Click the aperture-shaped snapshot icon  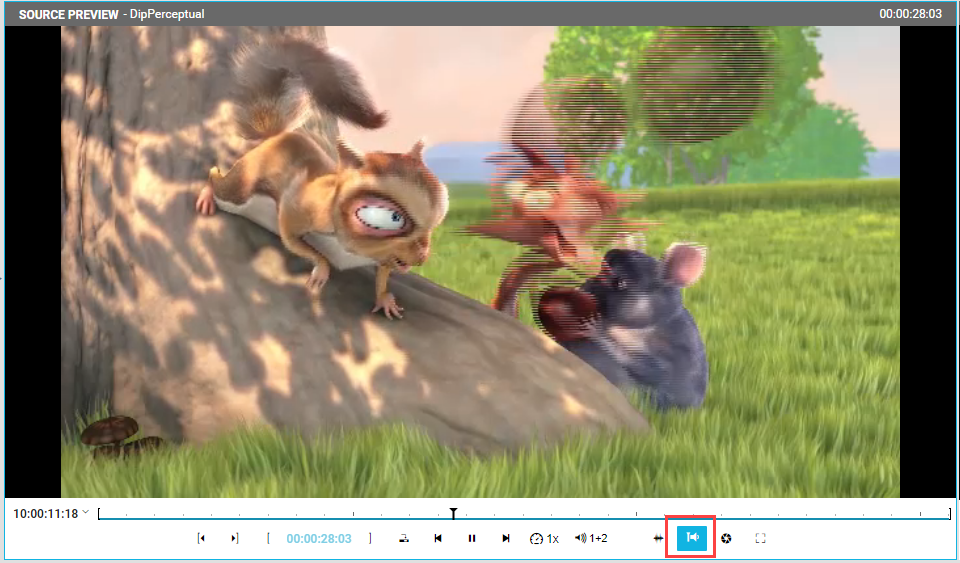[x=726, y=538]
